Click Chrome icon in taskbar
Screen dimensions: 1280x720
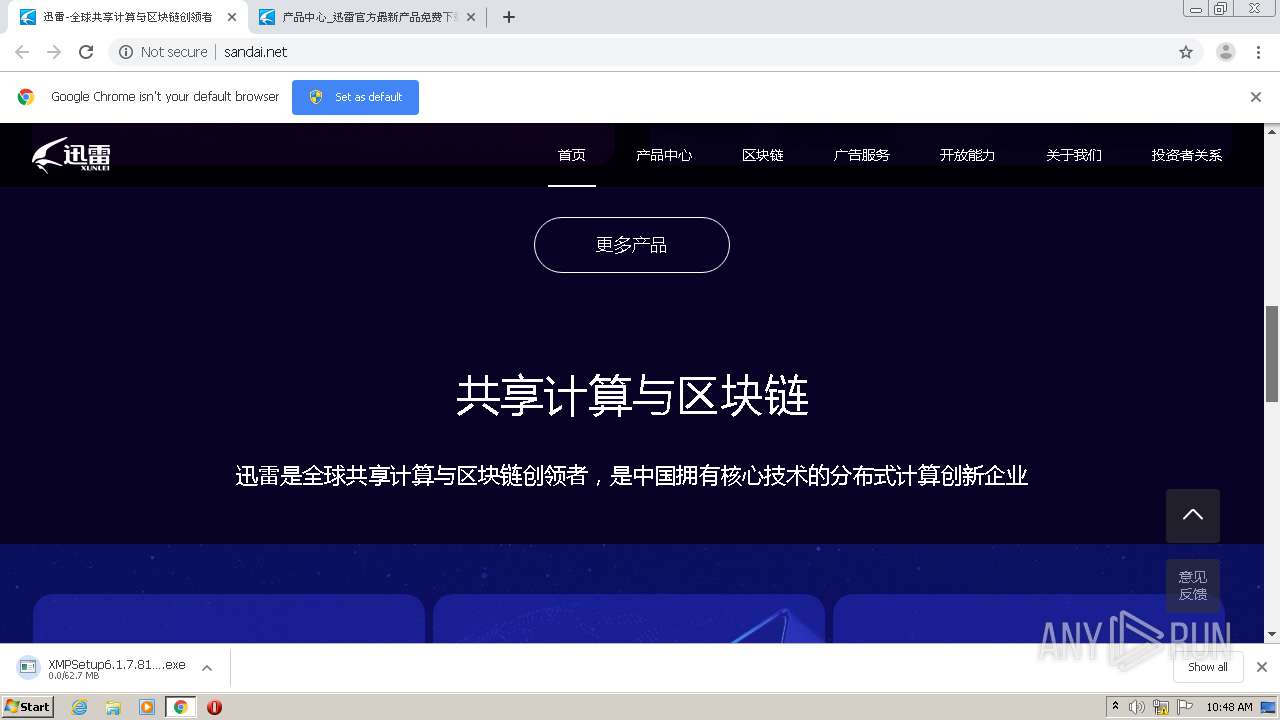tap(180, 707)
